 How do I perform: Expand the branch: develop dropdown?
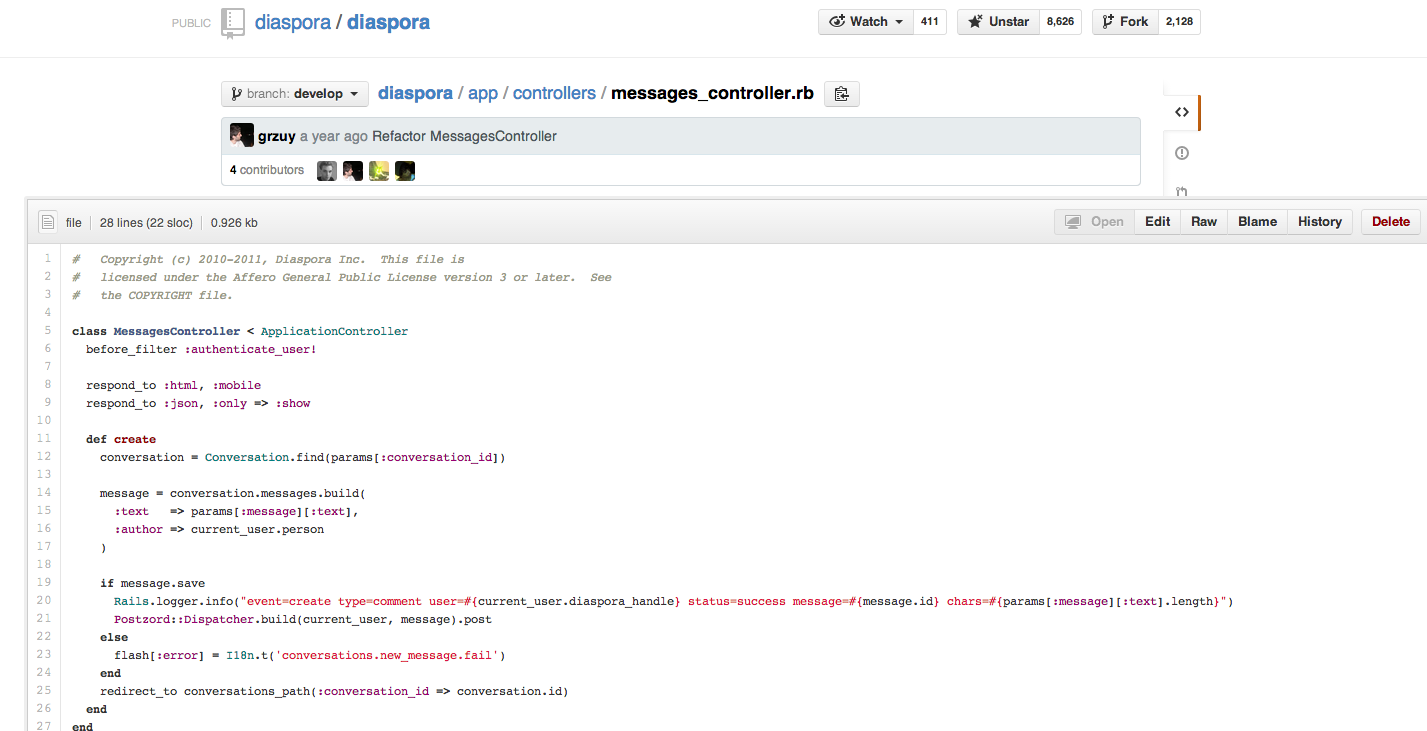click(295, 94)
